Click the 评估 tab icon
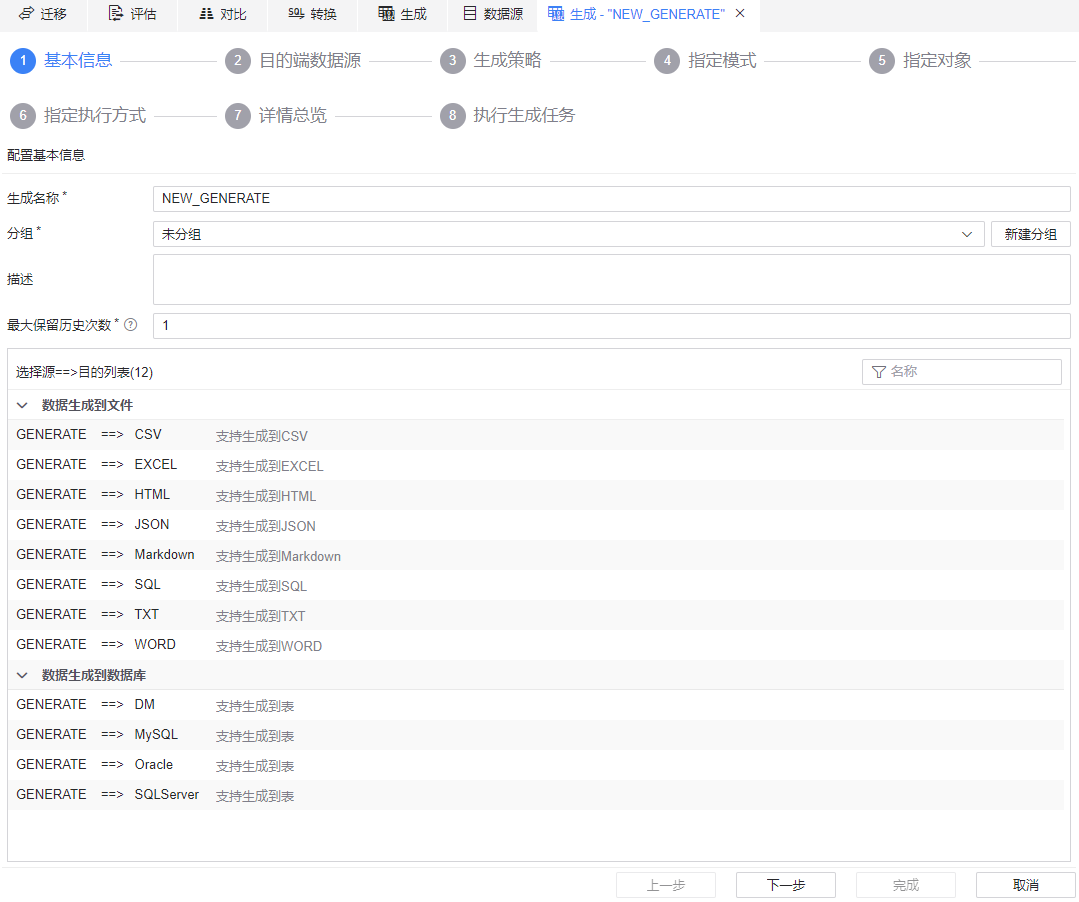The width and height of the screenshot is (1079, 902). coord(116,14)
